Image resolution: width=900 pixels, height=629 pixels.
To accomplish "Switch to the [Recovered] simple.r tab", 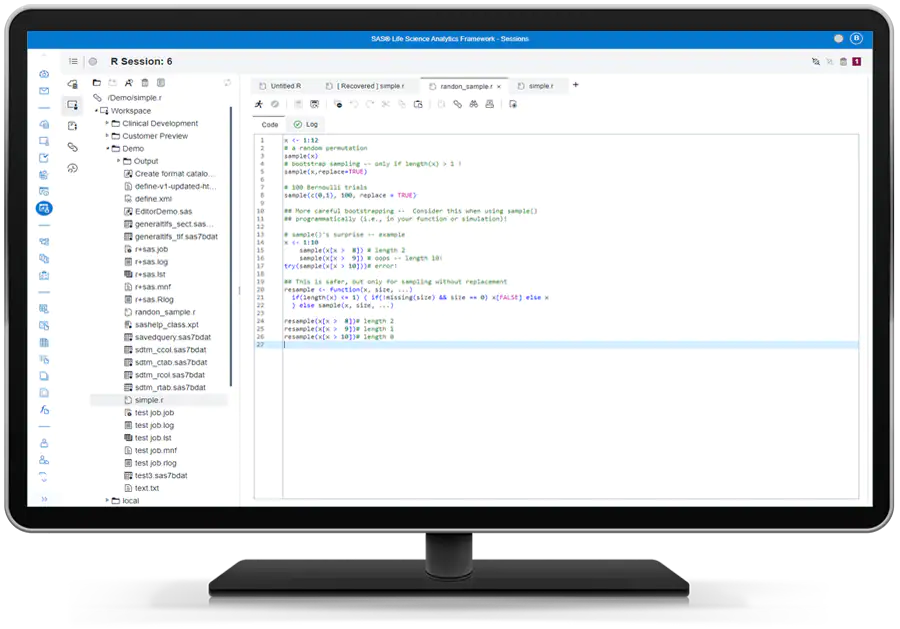I will [x=365, y=86].
